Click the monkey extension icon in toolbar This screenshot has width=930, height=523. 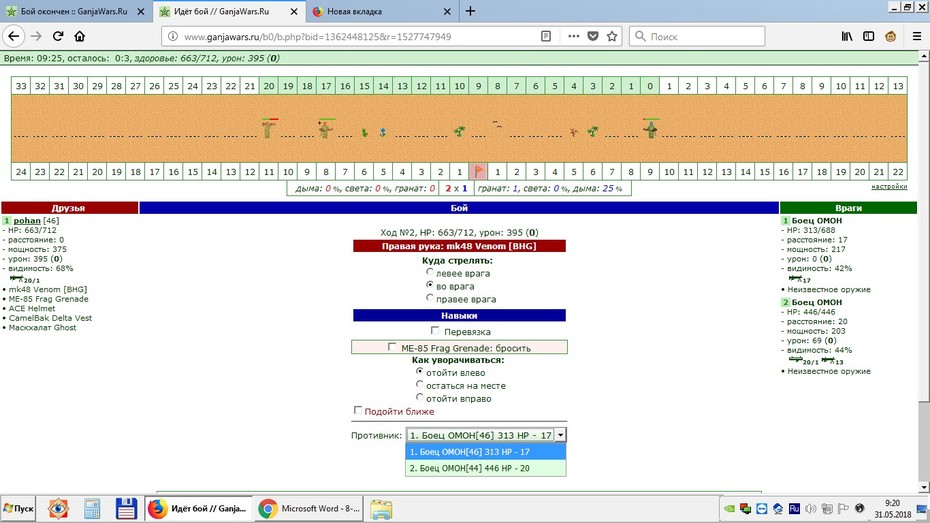point(890,36)
